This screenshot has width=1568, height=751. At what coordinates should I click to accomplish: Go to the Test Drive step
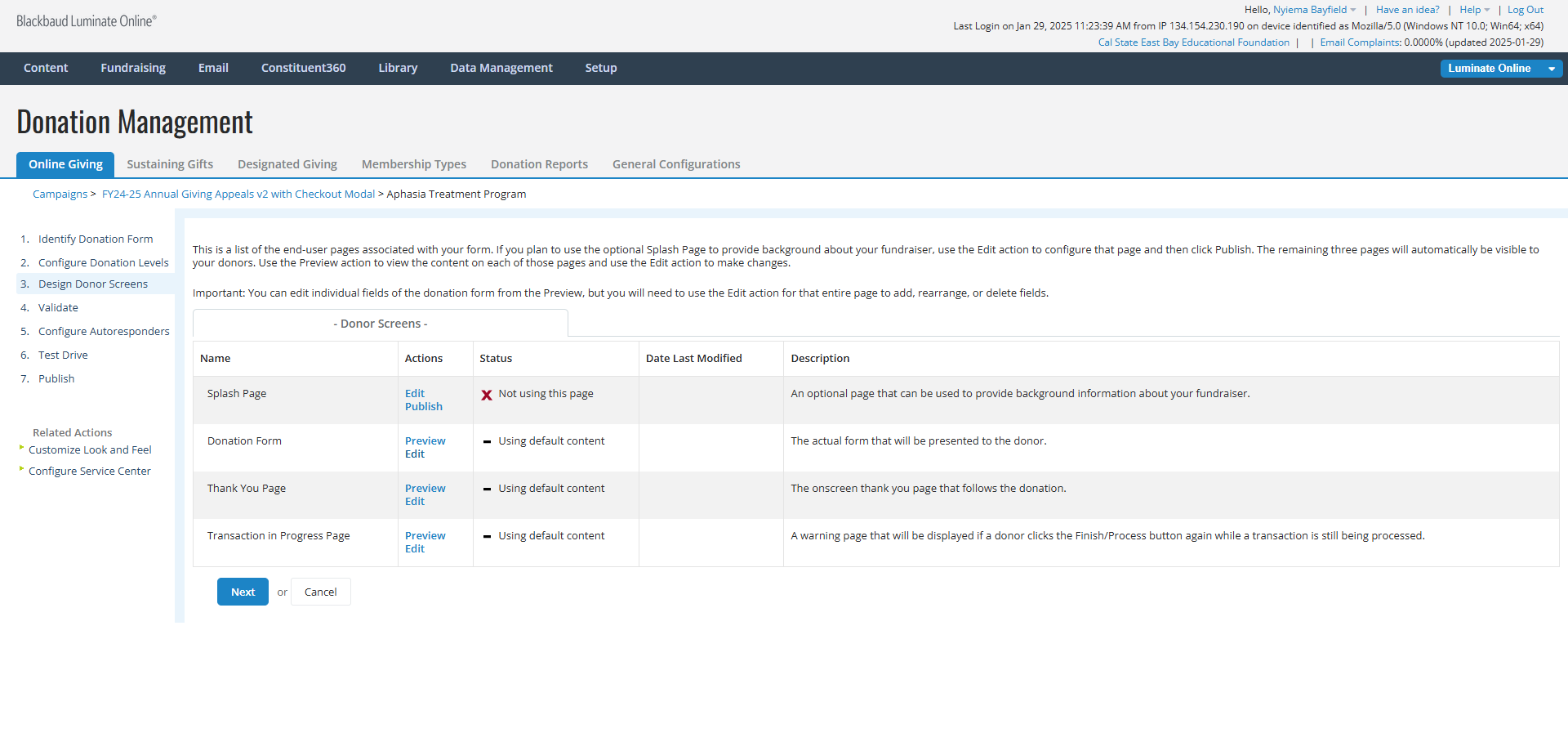click(x=63, y=355)
